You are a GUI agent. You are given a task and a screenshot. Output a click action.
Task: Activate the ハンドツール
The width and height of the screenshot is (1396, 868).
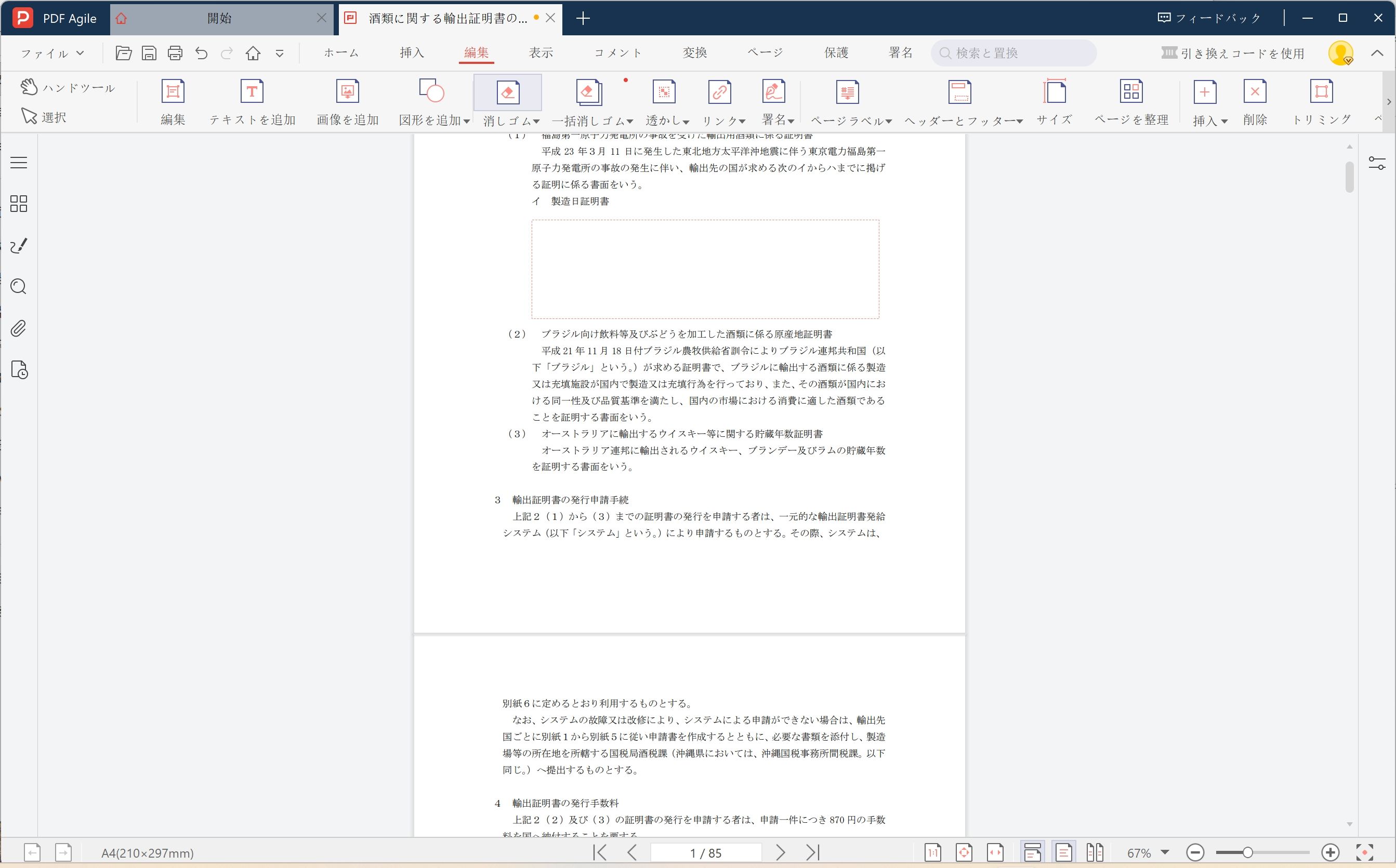point(69,87)
